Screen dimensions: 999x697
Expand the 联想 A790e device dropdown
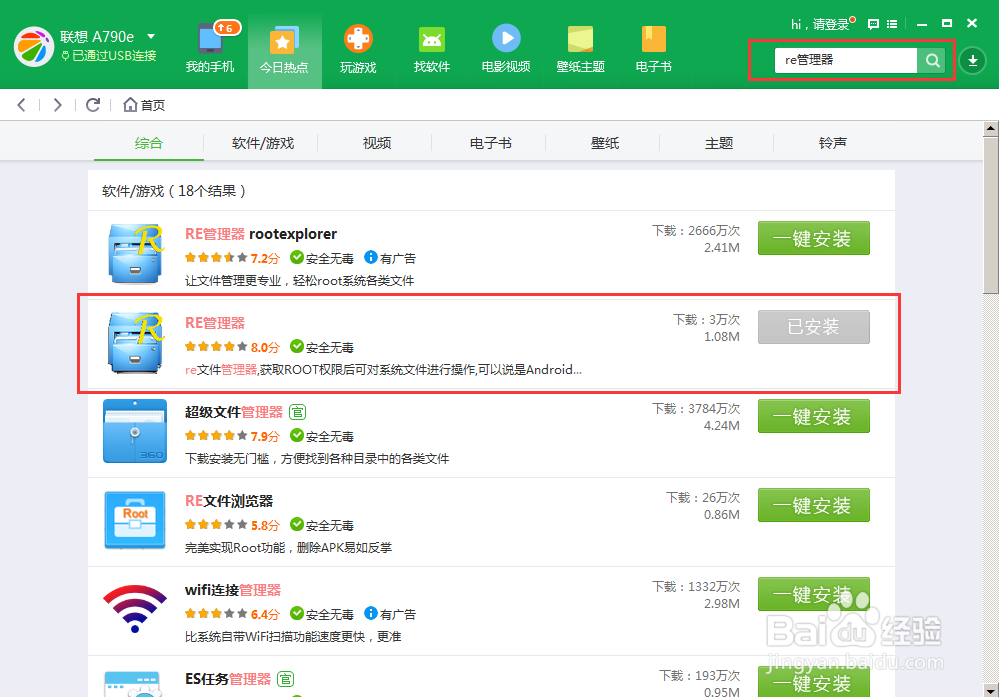(151, 36)
